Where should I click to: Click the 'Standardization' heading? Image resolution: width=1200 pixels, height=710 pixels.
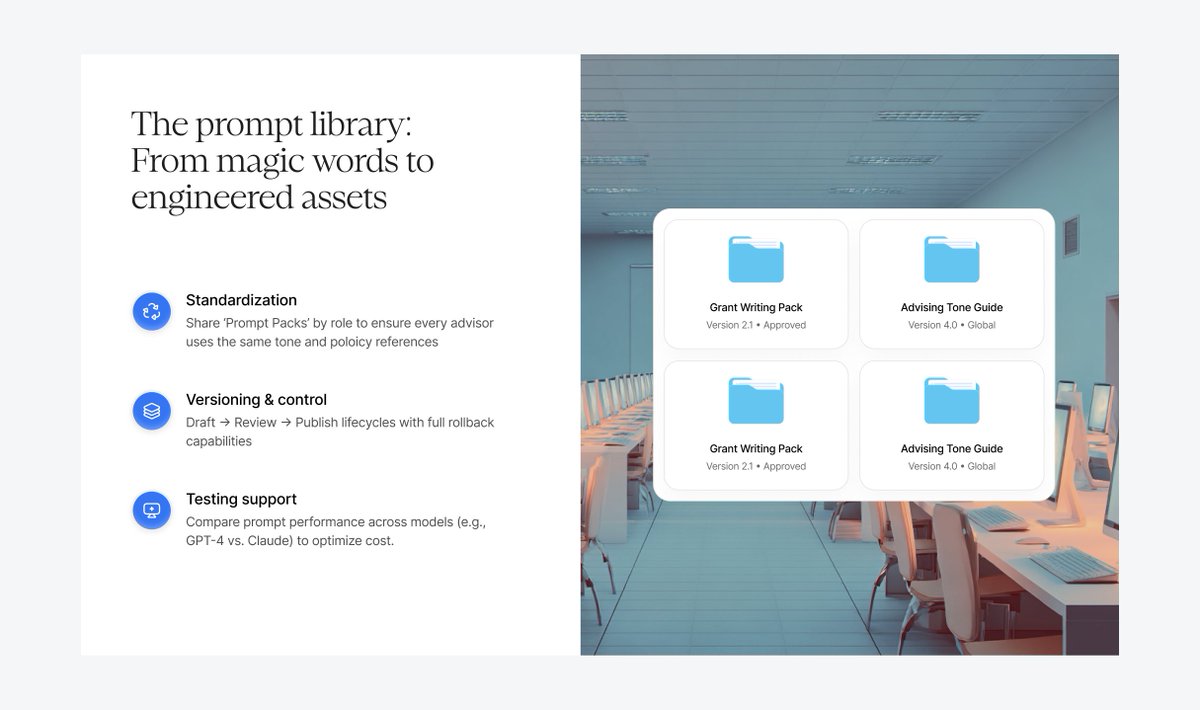point(241,300)
